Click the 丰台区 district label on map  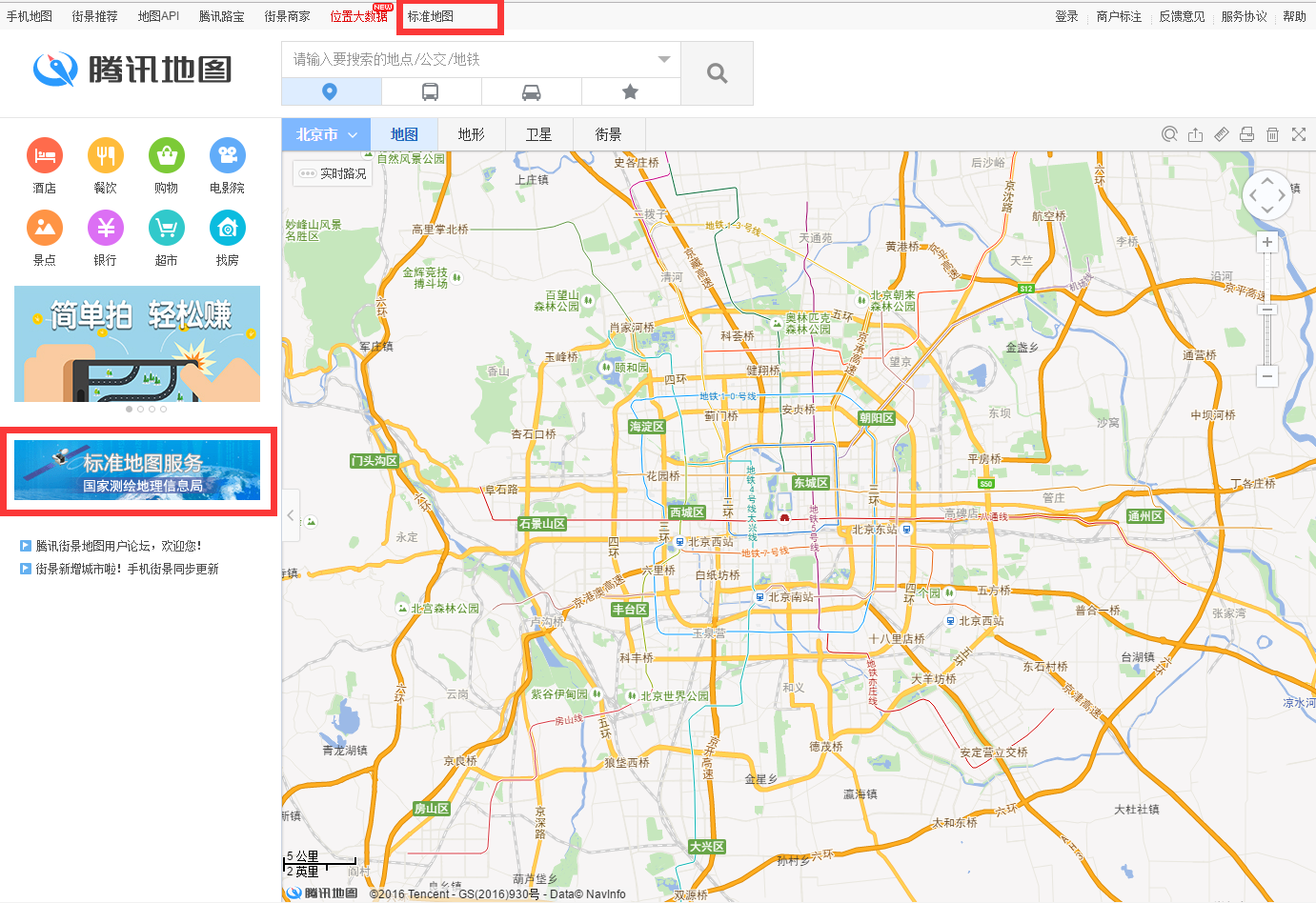click(630, 610)
